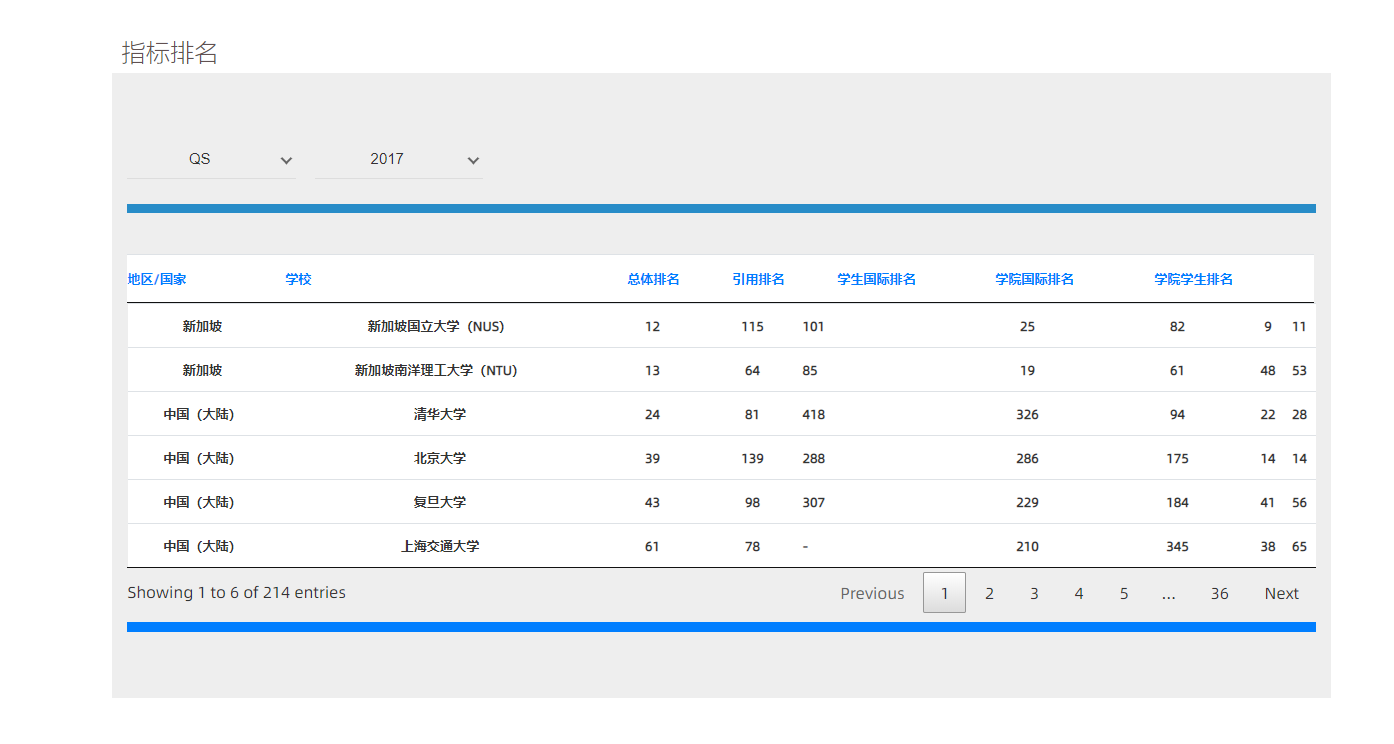Sort by 学生国际排名 column header
Viewport: 1394px width, 744px height.
pos(876,279)
